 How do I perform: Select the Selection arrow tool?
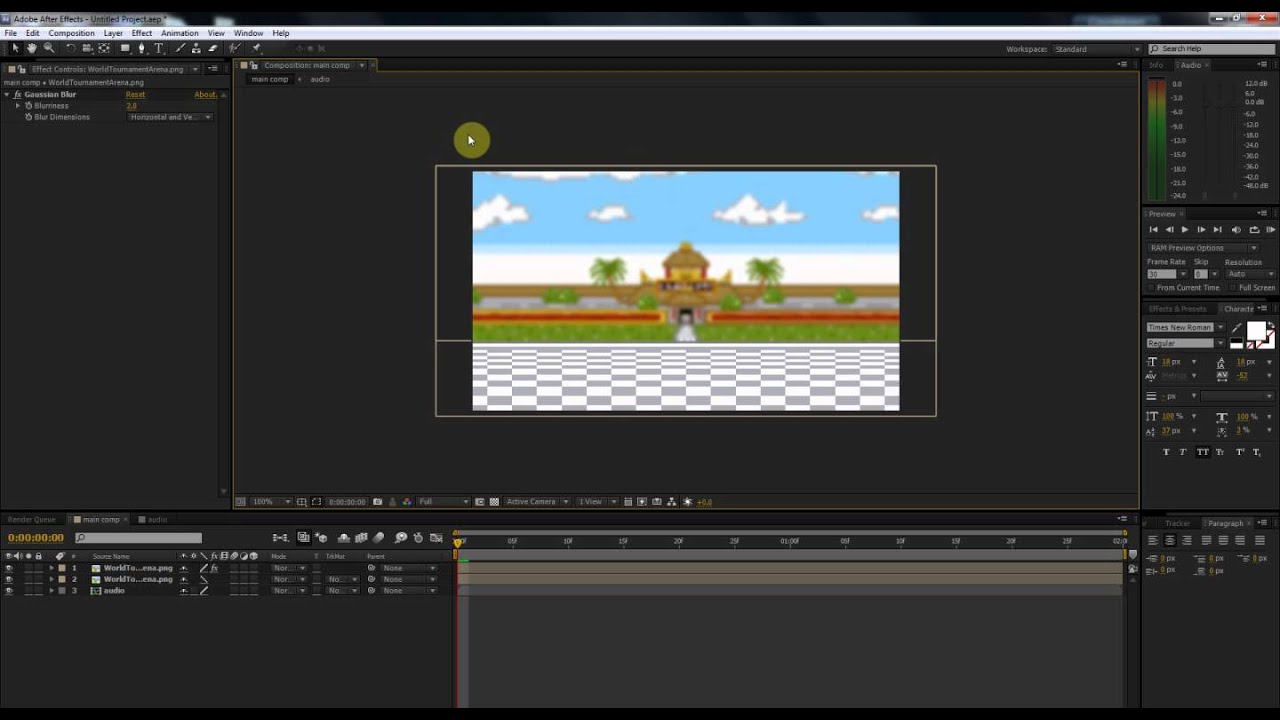pos(16,48)
